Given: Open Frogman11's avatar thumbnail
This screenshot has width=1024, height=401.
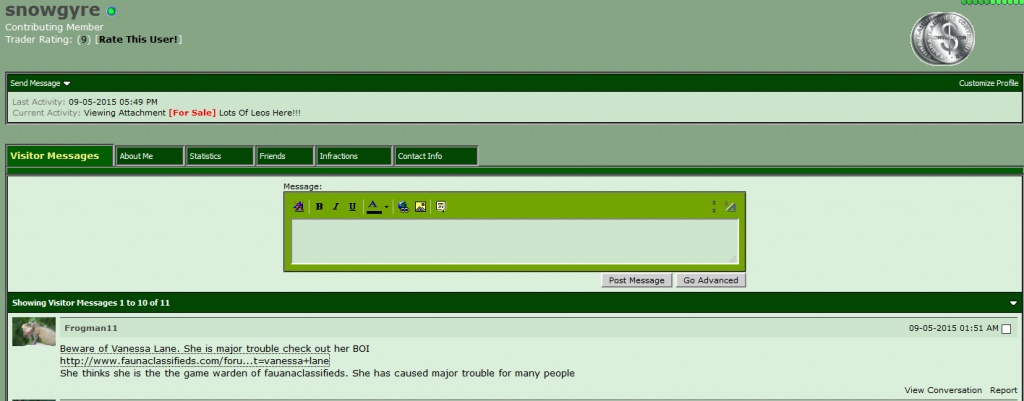Looking at the screenshot, I should pyautogui.click(x=34, y=331).
